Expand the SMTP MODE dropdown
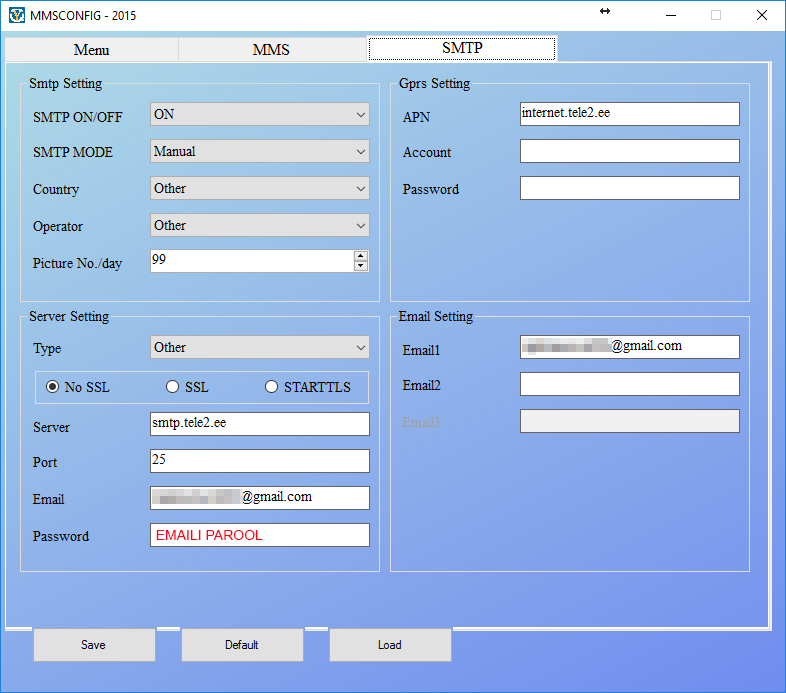The height and width of the screenshot is (693, 786). pyautogui.click(x=259, y=152)
